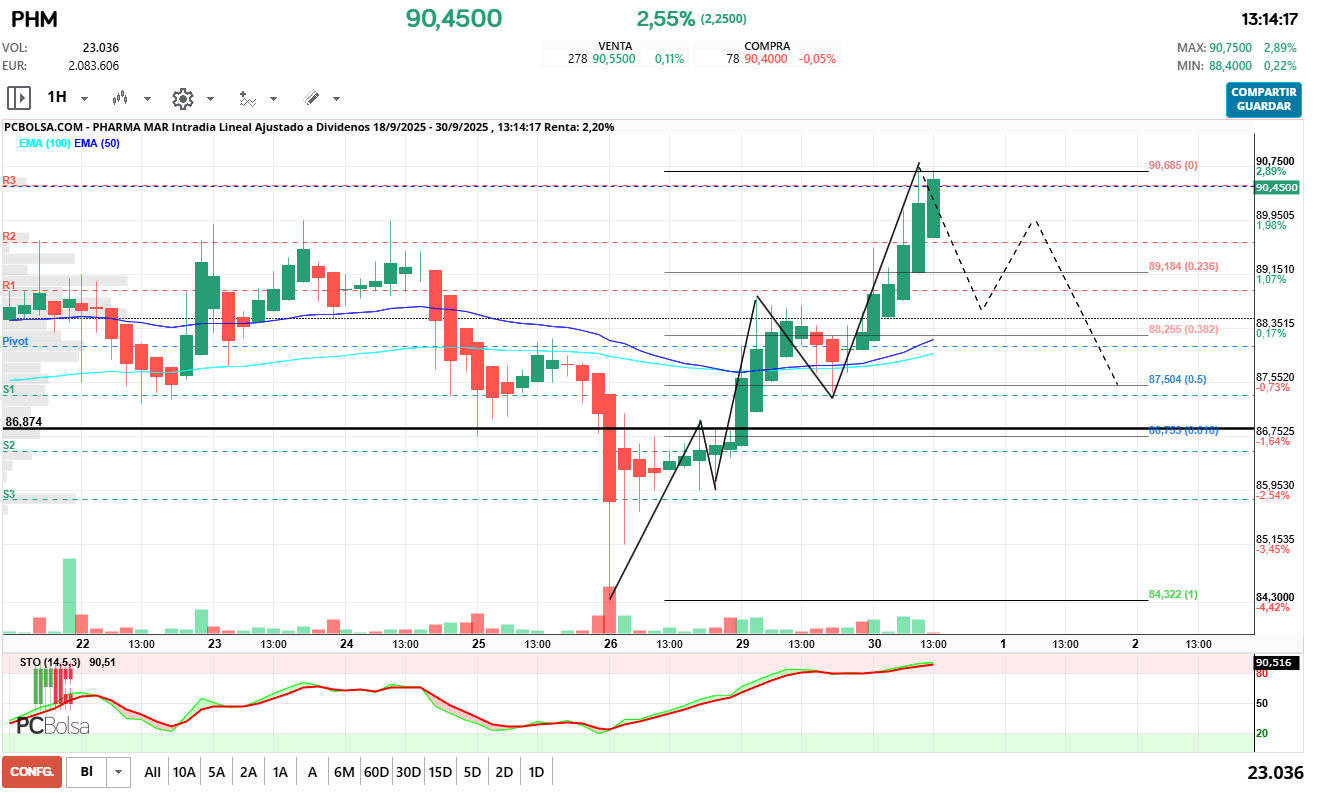Click the stochastic value tag 90,516
This screenshot has height=793, width=1317.
click(1277, 663)
